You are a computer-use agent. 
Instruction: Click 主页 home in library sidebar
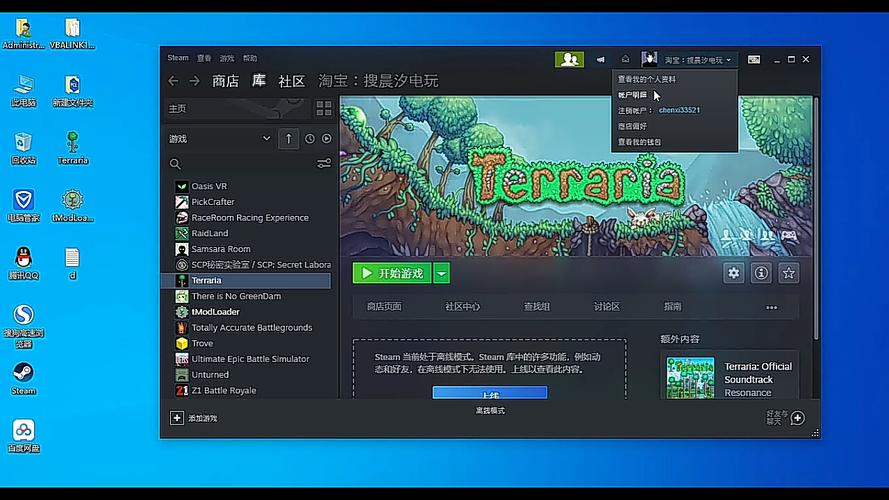177,108
